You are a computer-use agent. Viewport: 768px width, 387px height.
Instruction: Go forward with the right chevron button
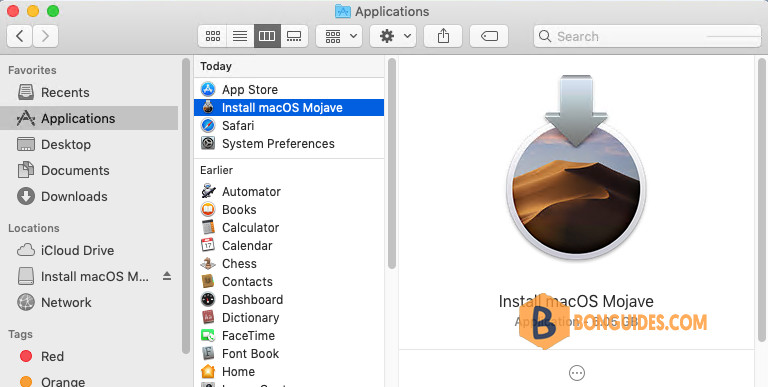coord(46,36)
